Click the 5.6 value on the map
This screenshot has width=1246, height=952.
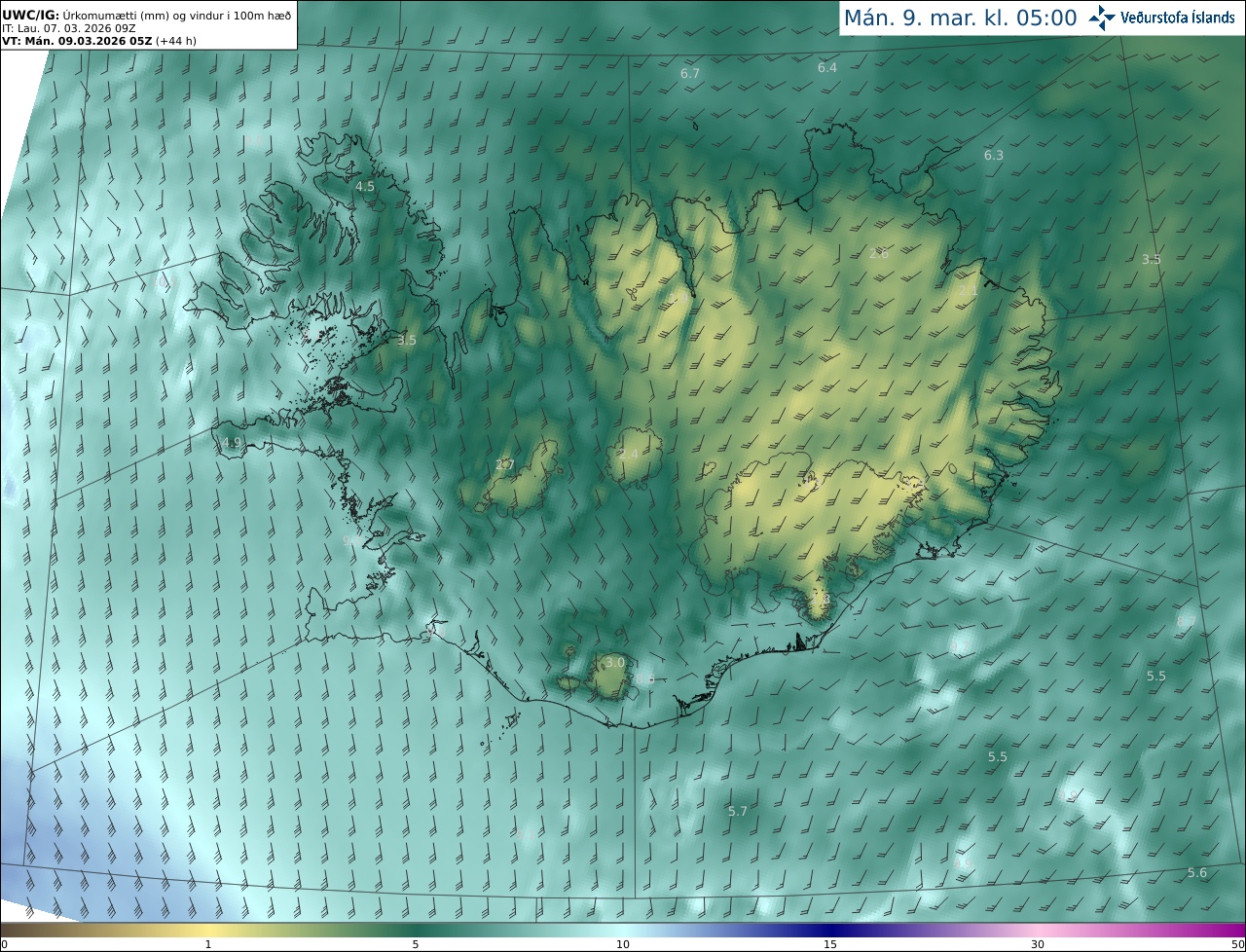click(x=1197, y=873)
